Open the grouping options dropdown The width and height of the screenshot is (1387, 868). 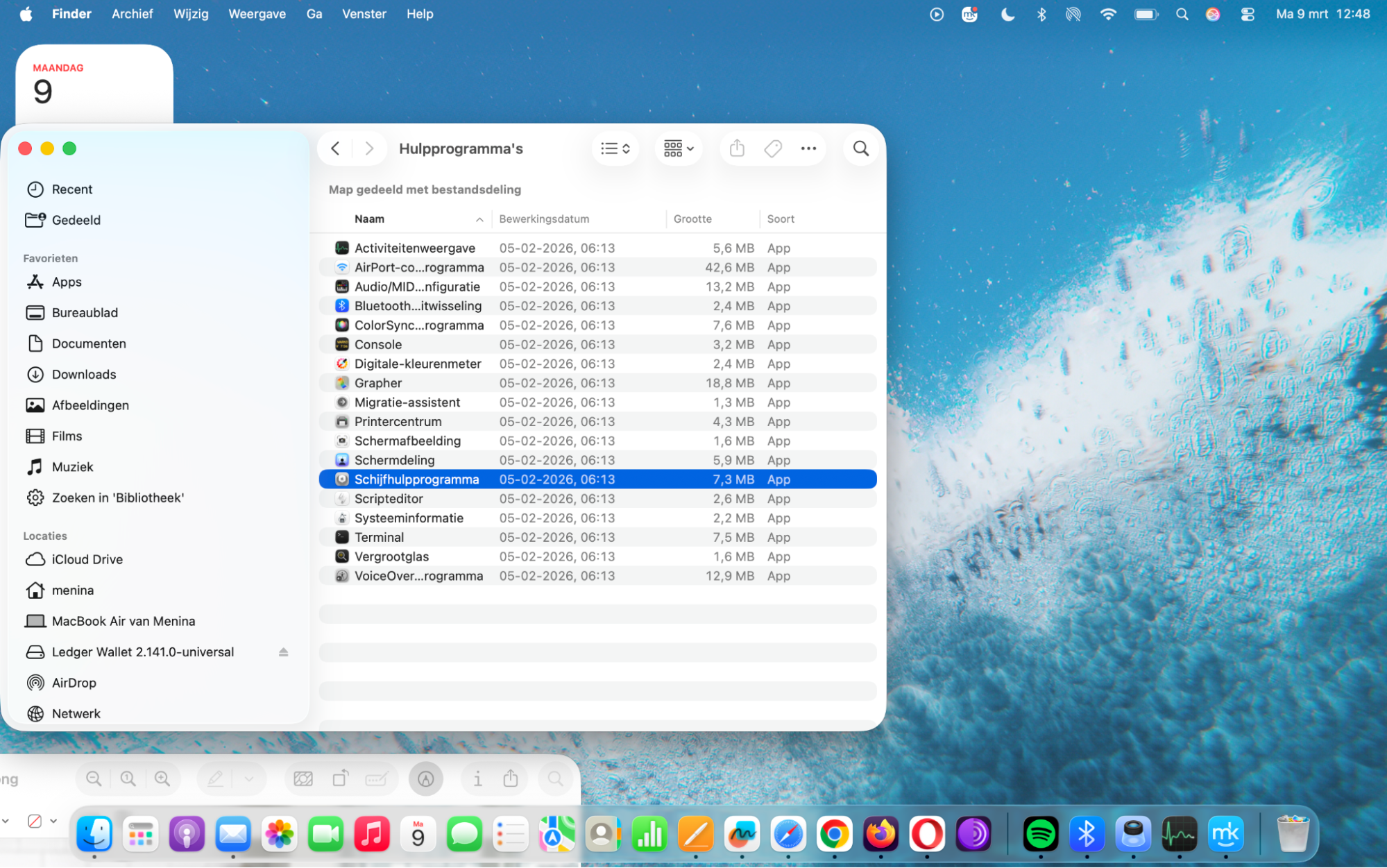pos(678,148)
